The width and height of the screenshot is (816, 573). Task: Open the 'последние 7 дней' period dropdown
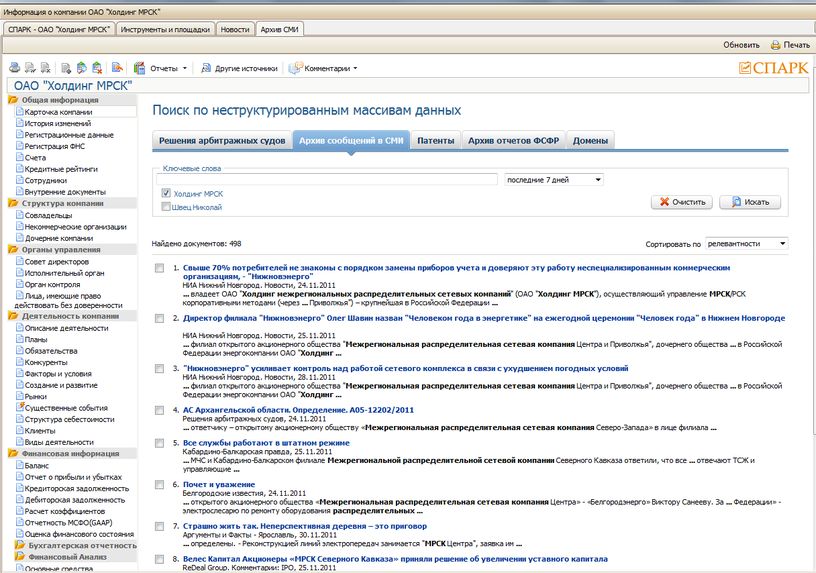click(553, 179)
